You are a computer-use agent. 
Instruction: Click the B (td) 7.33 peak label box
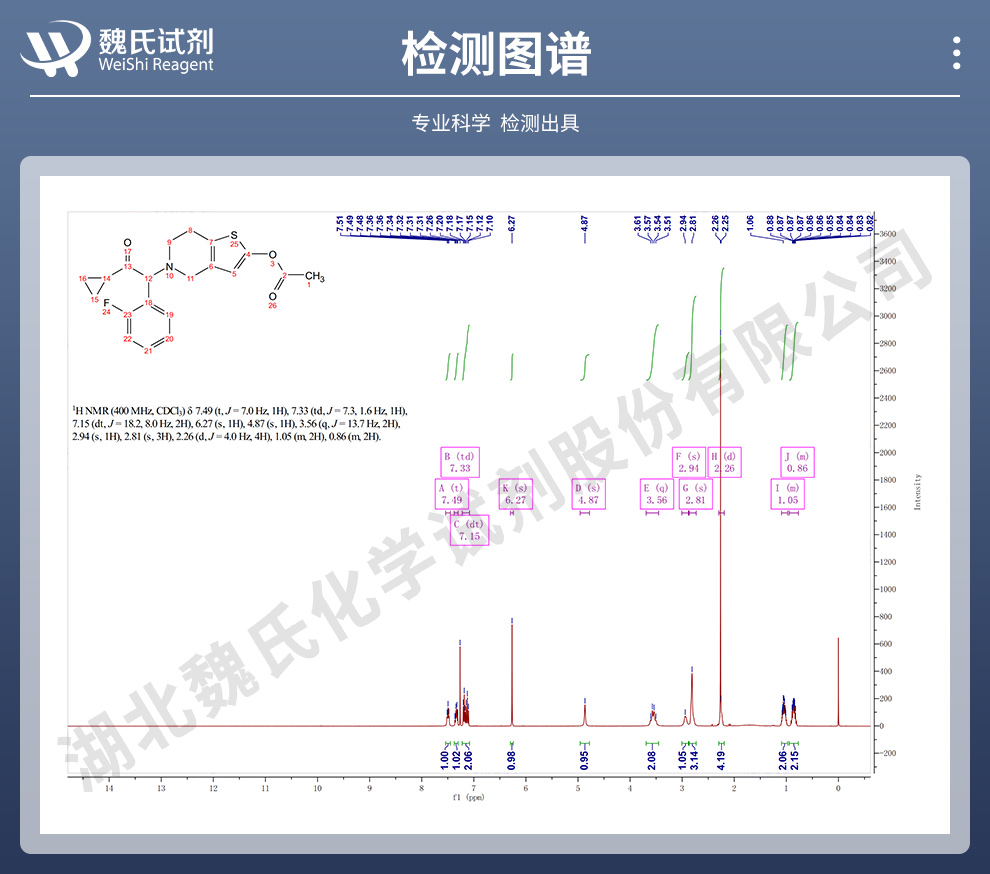click(460, 462)
